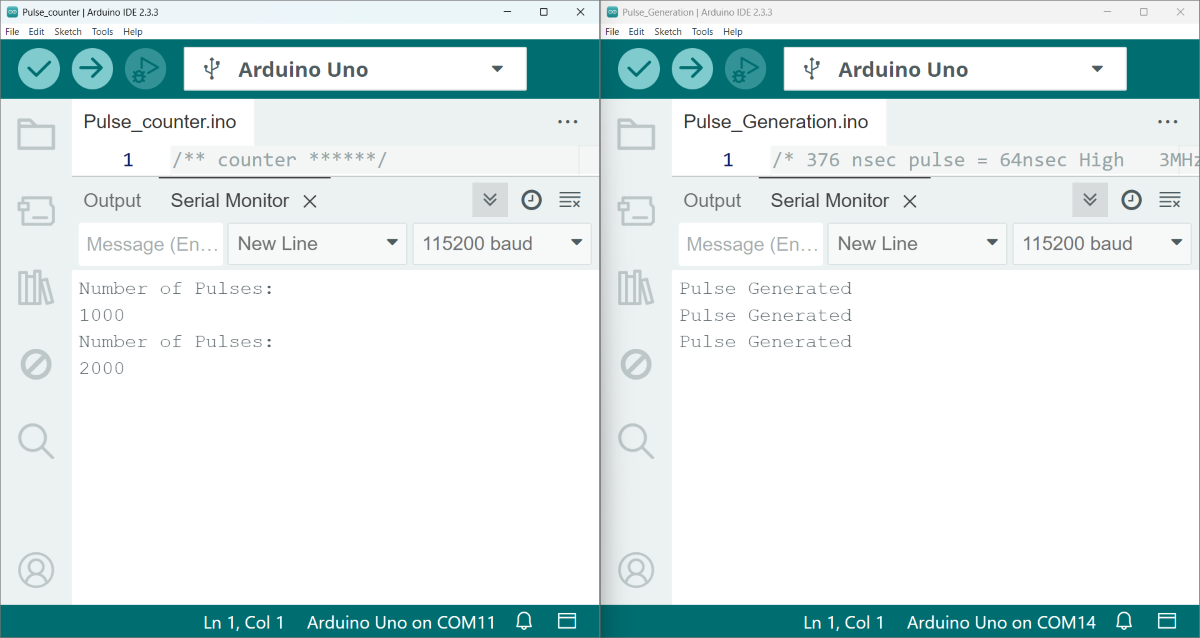Toggle timestamp in Pulse_counter serial monitor

532,200
